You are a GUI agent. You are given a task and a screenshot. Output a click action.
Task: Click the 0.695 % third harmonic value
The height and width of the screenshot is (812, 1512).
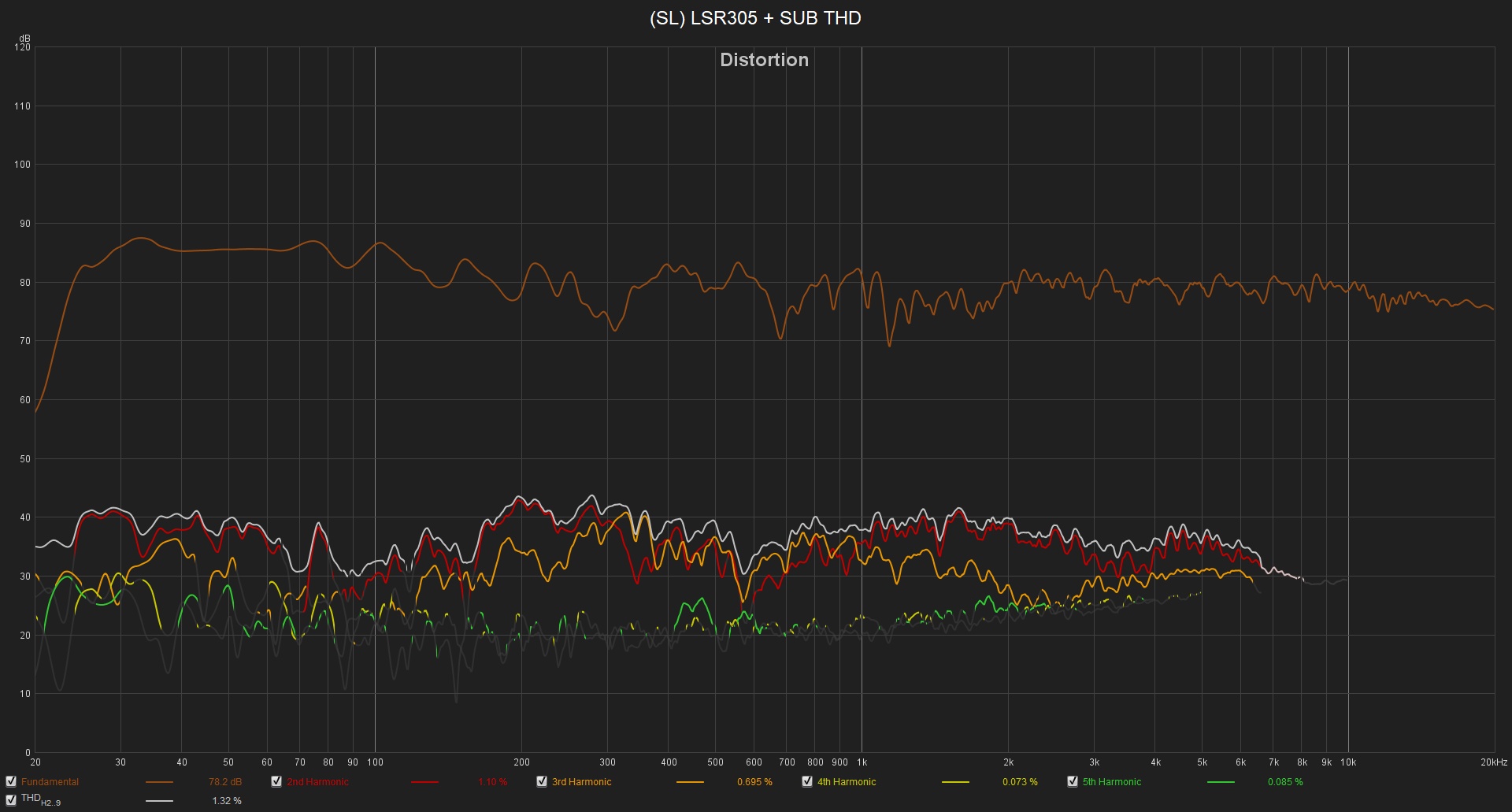[754, 782]
